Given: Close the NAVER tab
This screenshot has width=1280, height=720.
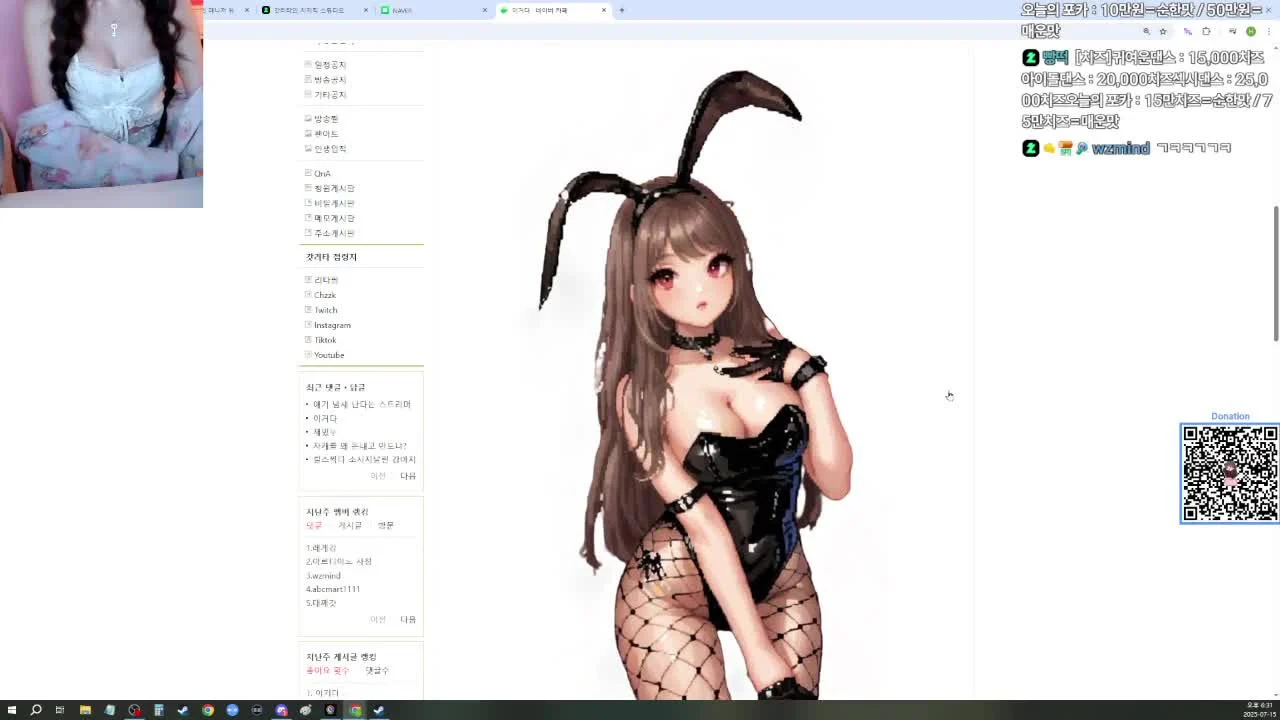Looking at the screenshot, I should click(485, 10).
